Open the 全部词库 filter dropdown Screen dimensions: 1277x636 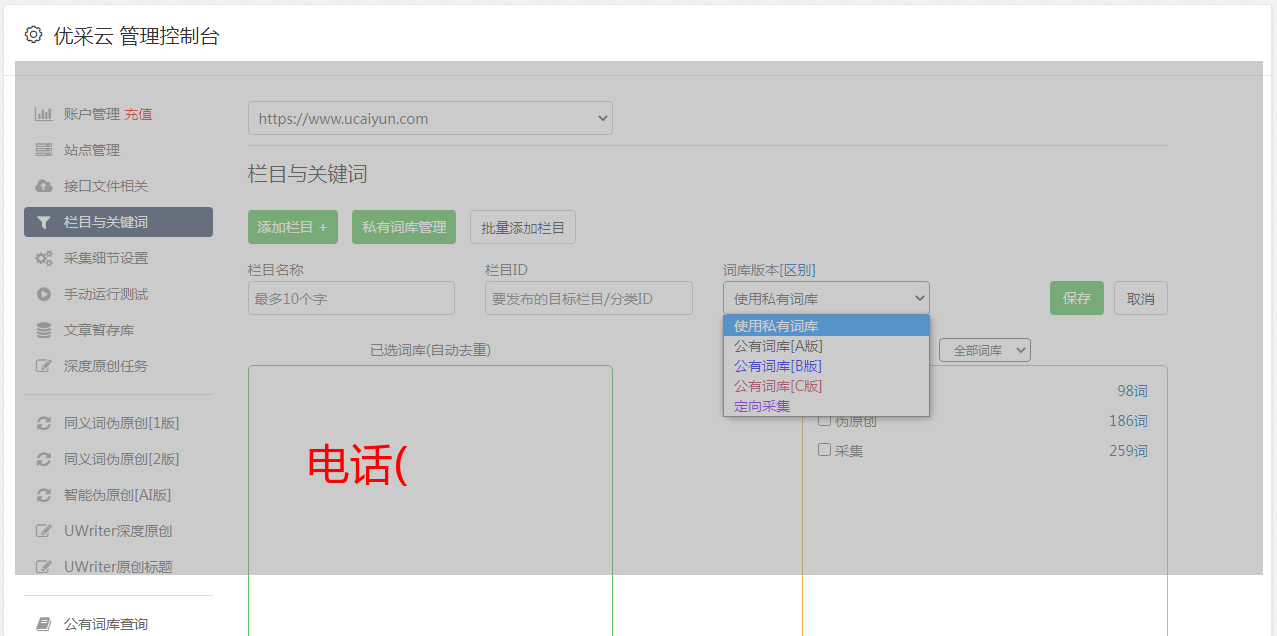(x=984, y=350)
